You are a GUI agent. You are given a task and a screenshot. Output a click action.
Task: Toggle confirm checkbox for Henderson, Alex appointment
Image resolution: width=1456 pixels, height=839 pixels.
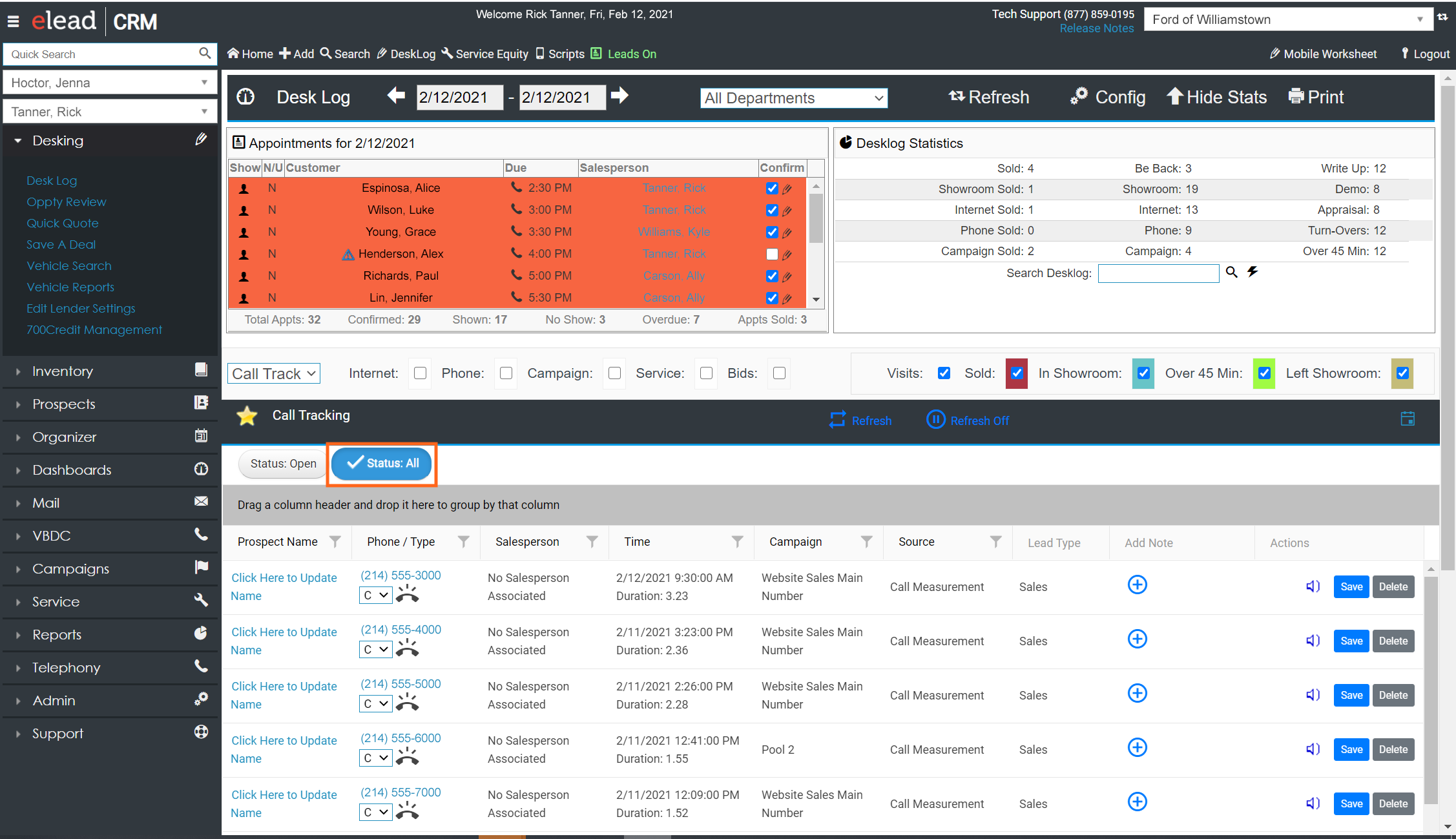pyautogui.click(x=772, y=254)
